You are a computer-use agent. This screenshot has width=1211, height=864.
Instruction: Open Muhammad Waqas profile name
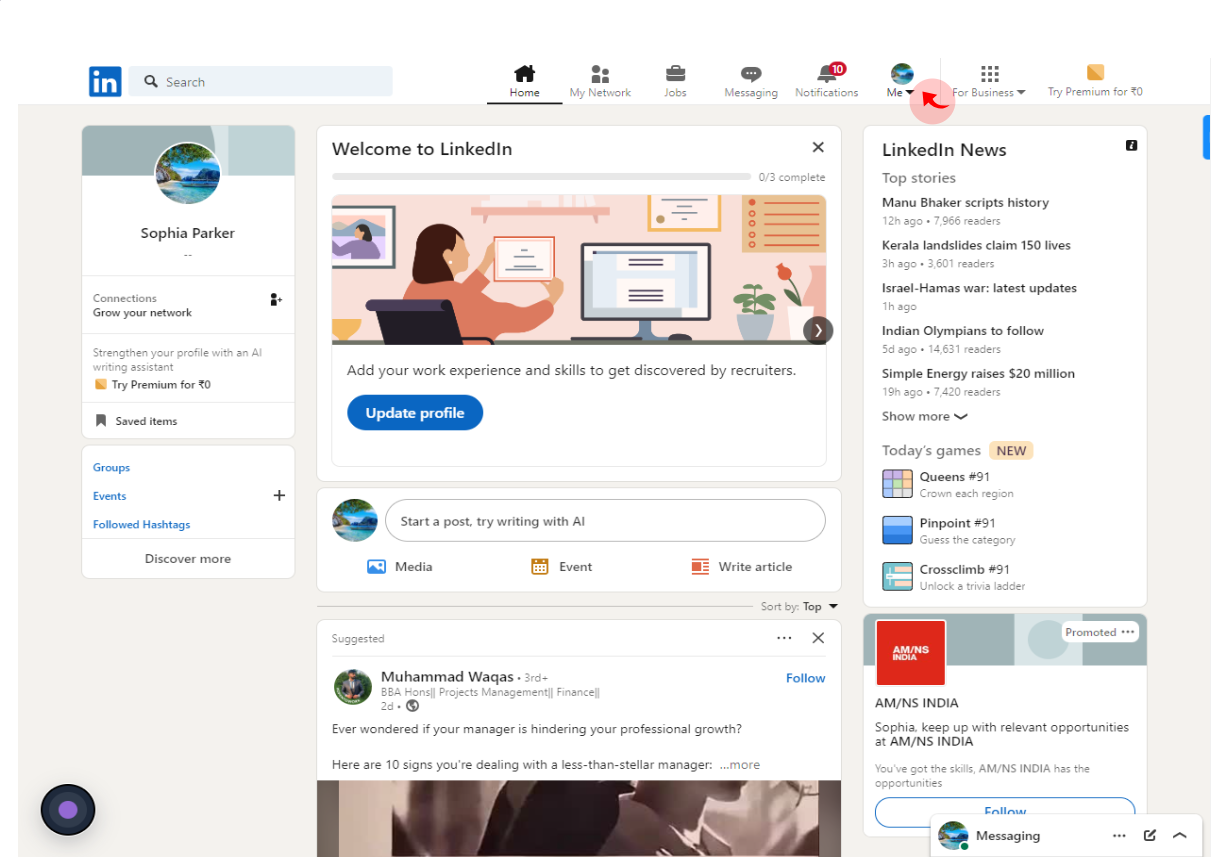pyautogui.click(x=447, y=677)
